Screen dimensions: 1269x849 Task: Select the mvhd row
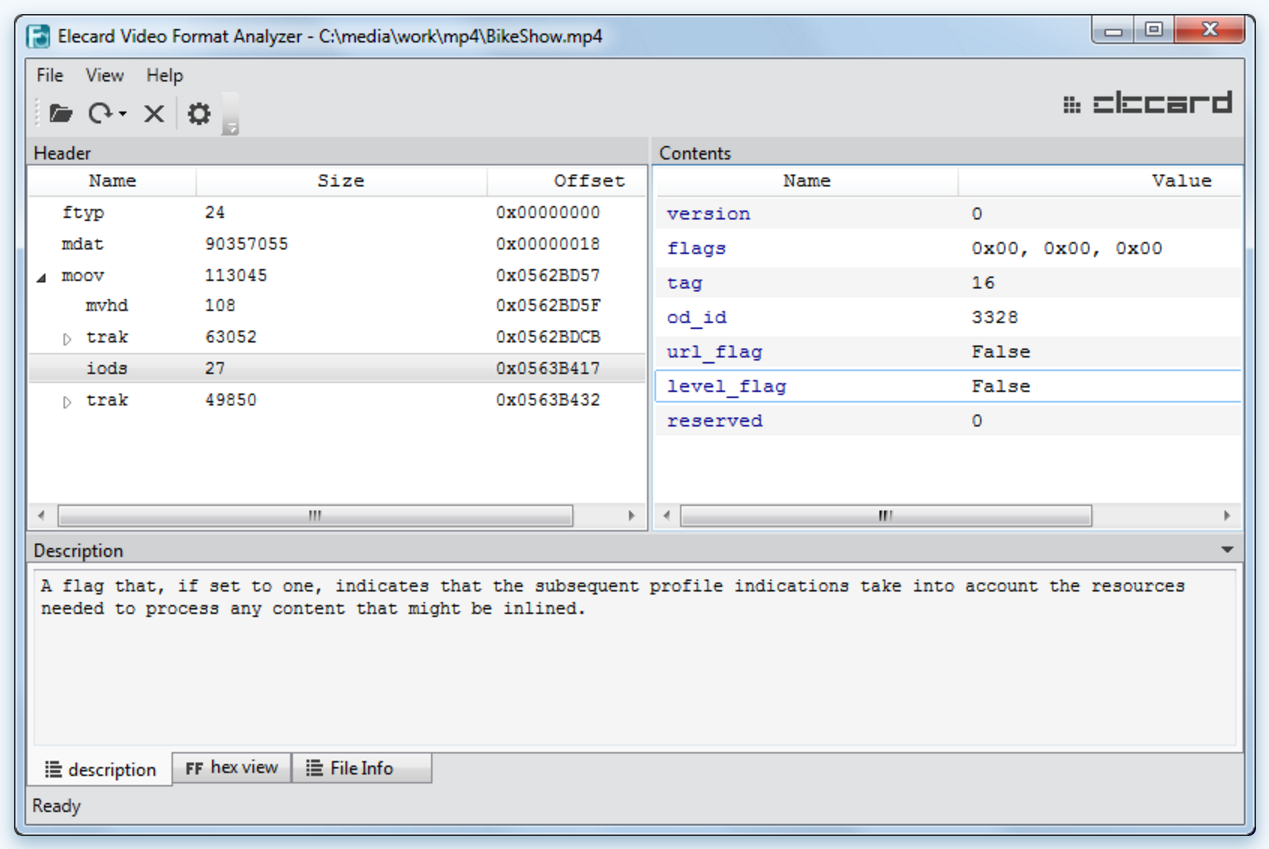point(337,306)
